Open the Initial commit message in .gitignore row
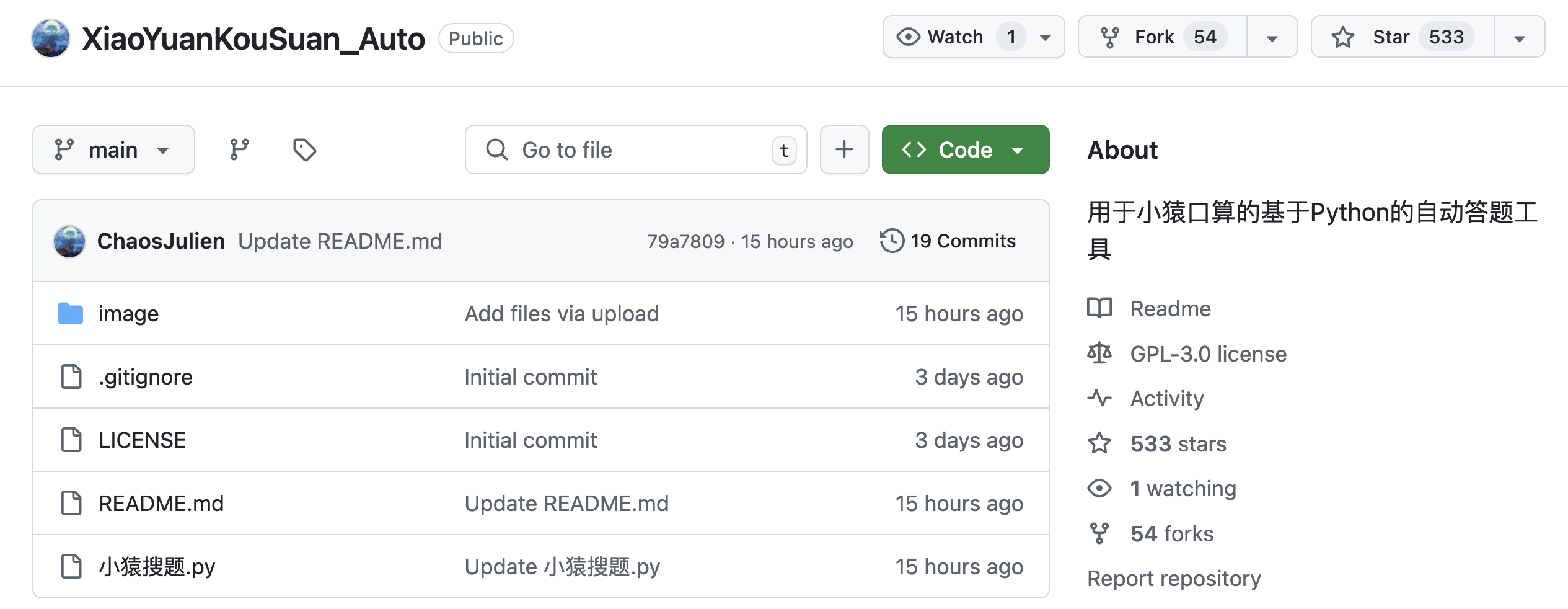The height and width of the screenshot is (609, 1568). (x=531, y=377)
